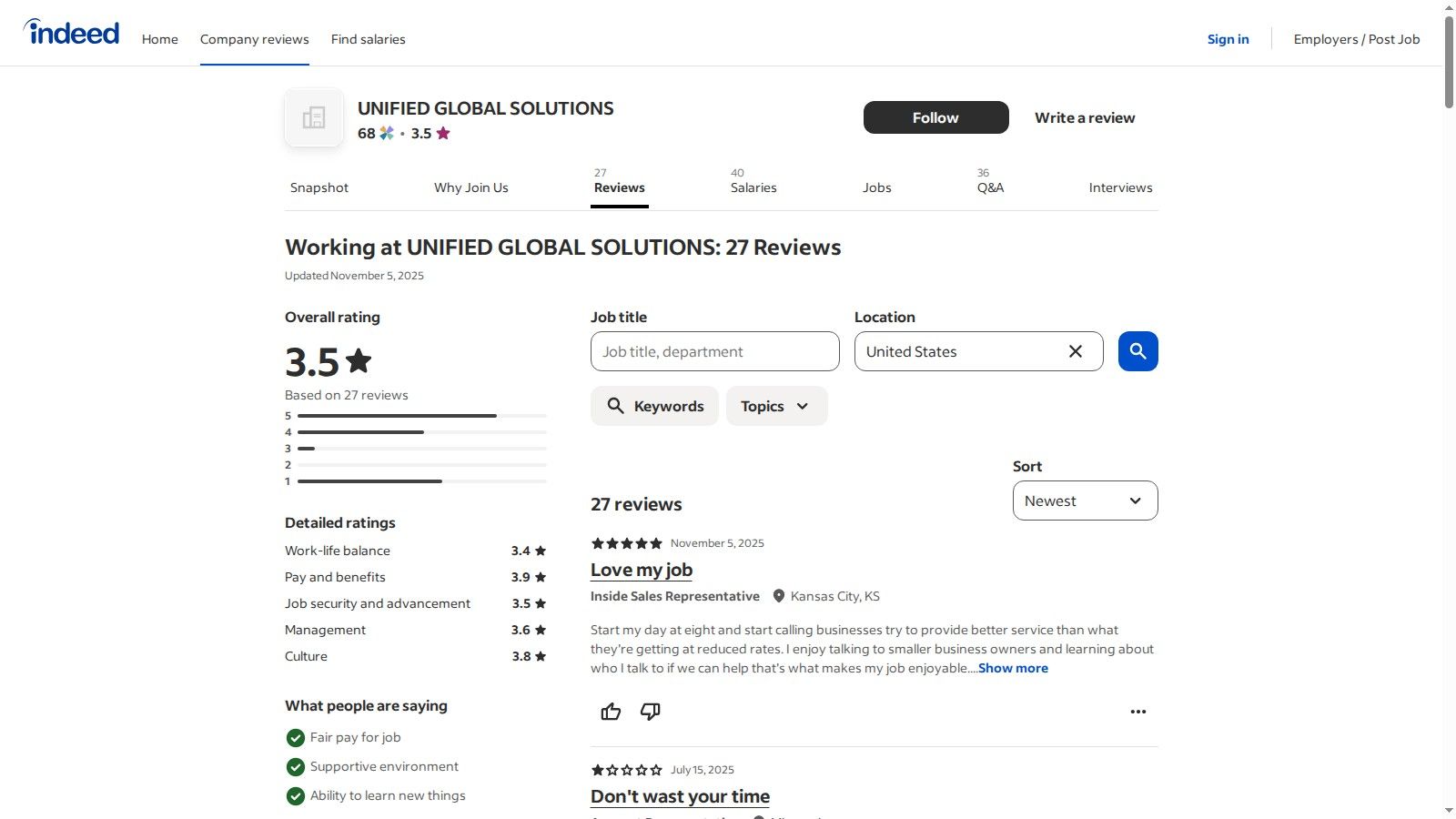
Task: Click the Based on 27 reviews text
Action: [x=347, y=395]
